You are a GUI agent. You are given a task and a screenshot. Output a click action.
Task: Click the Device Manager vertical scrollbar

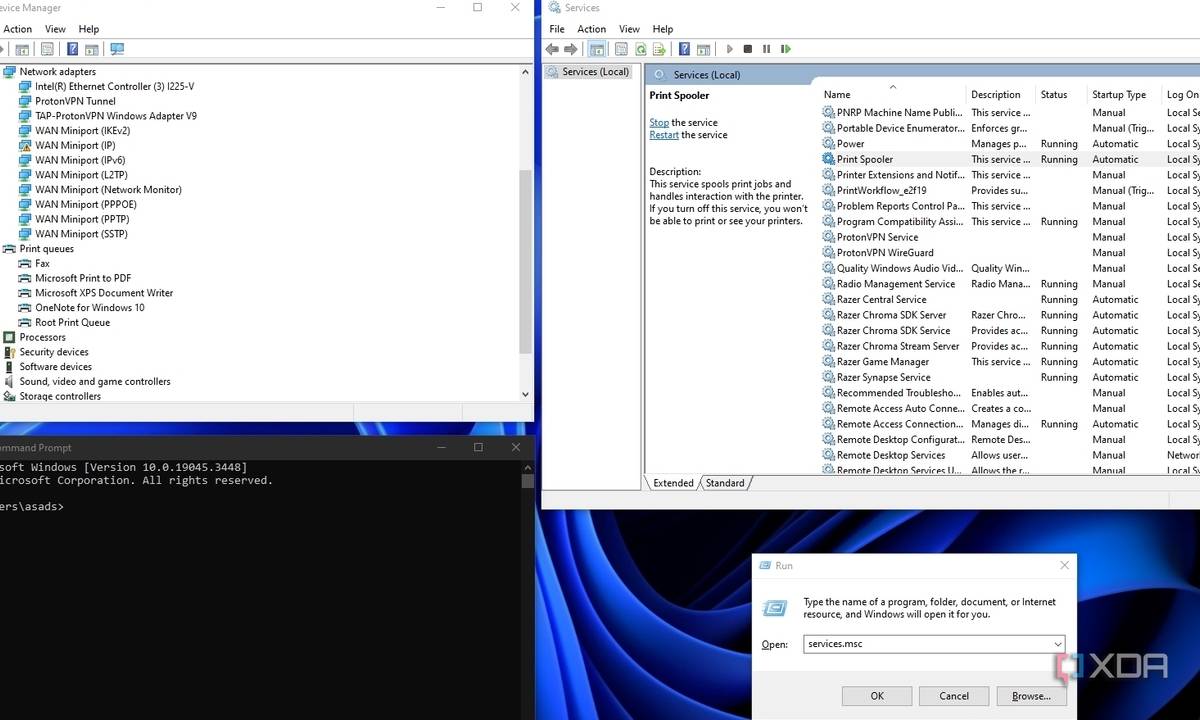point(526,260)
